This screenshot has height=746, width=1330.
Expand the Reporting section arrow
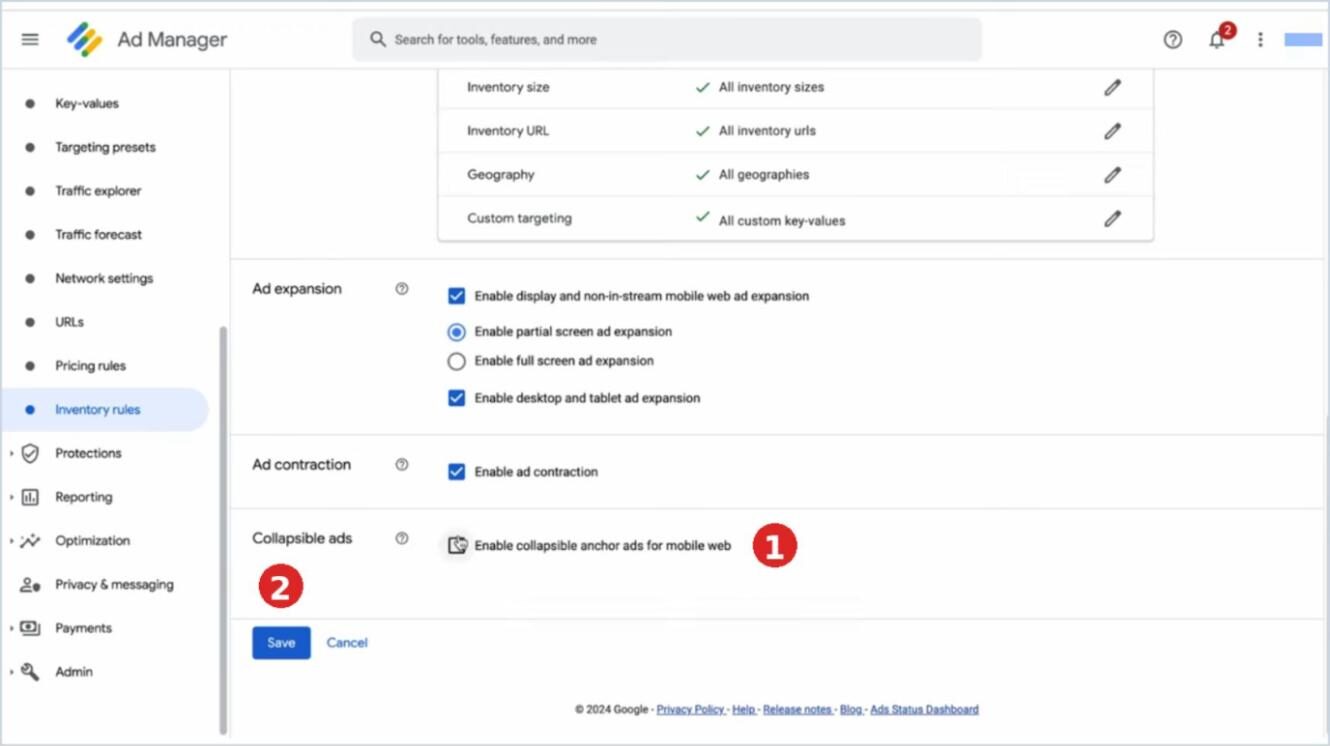point(12,497)
